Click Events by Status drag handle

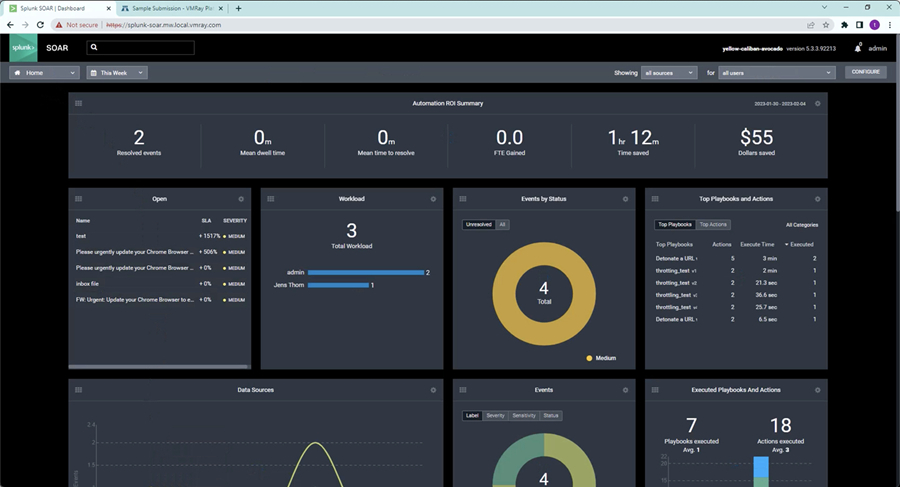(x=463, y=199)
